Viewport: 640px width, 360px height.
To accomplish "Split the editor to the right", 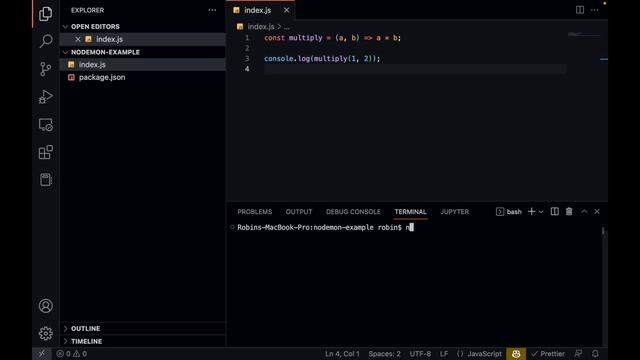I will click(580, 10).
